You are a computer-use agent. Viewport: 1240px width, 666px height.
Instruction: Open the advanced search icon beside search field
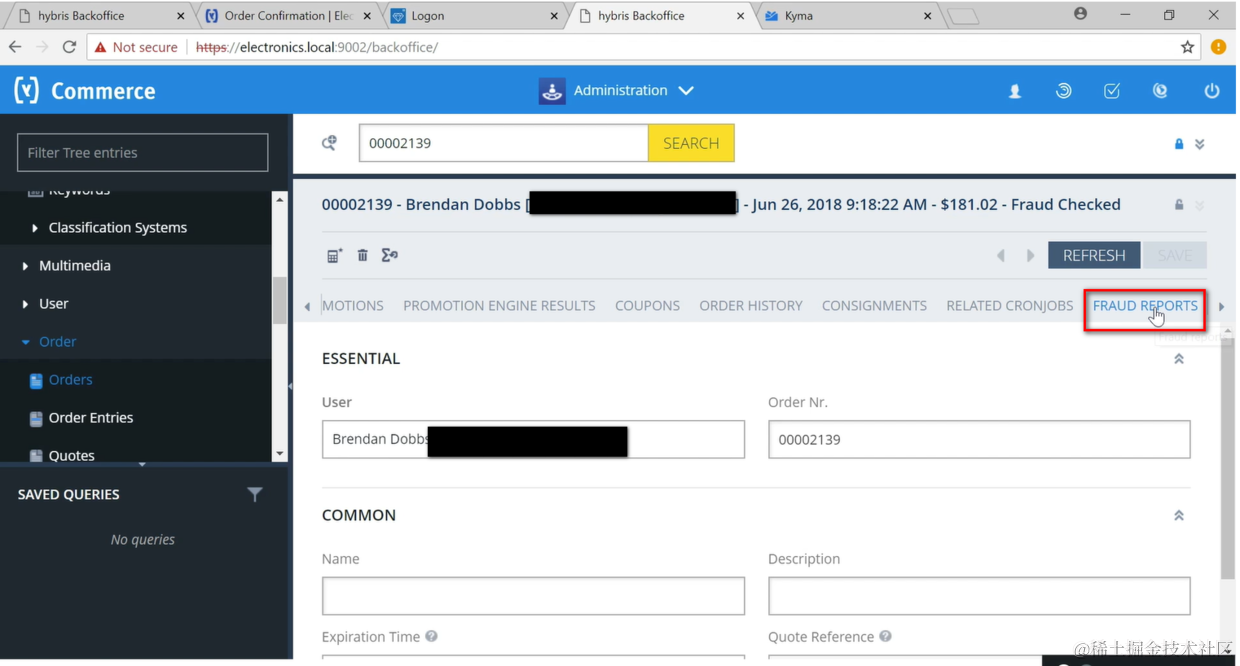(329, 143)
